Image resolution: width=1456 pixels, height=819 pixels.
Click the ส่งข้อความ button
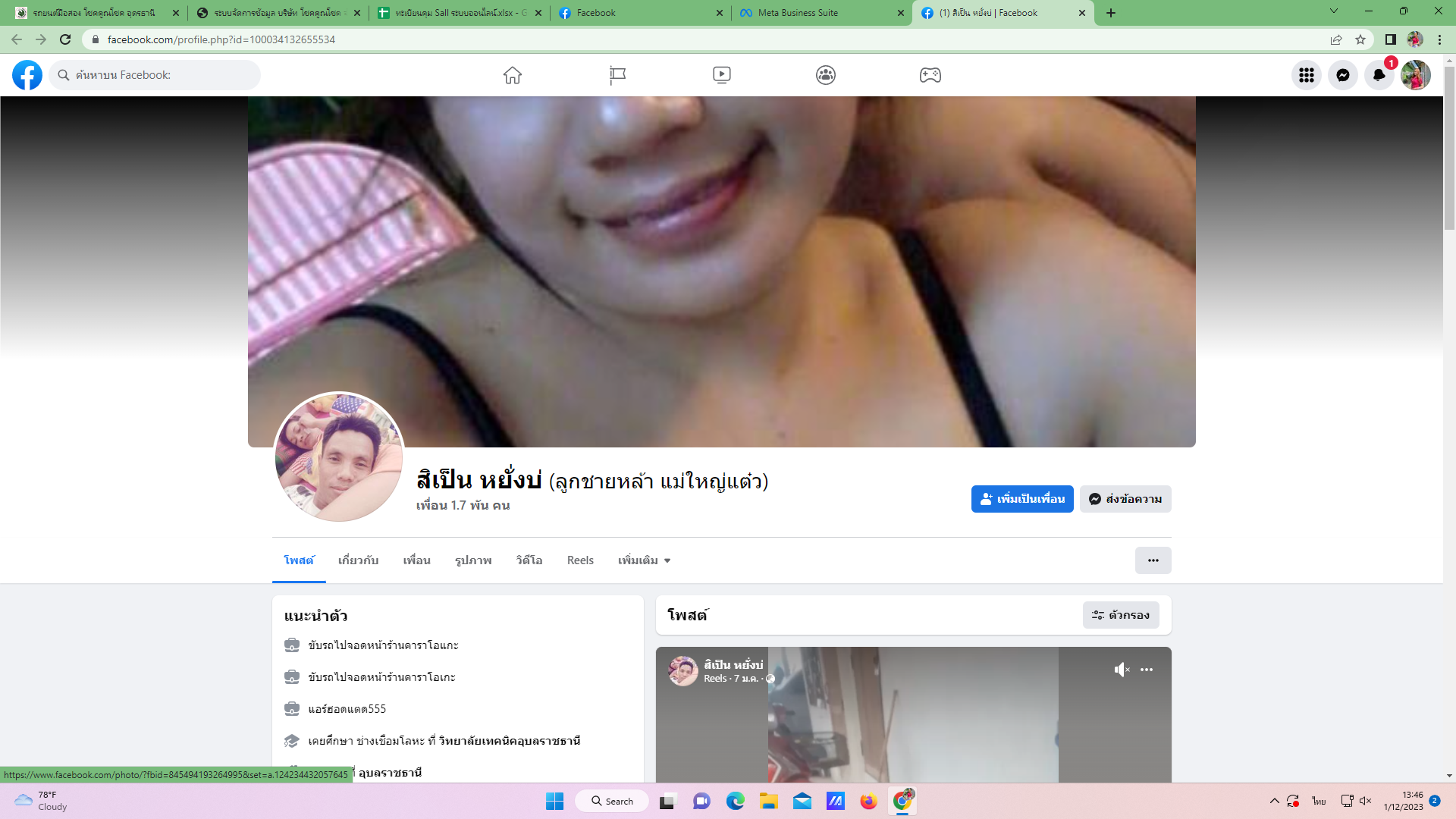pyautogui.click(x=1125, y=499)
